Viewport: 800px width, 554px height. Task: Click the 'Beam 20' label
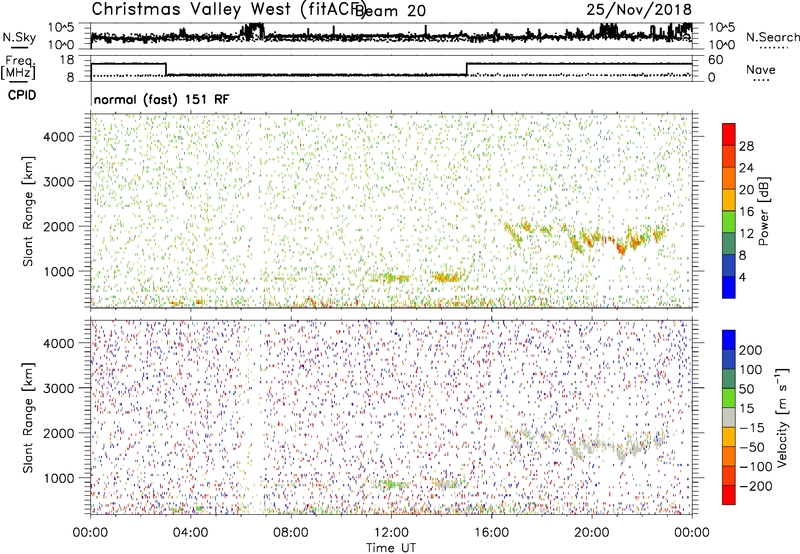(390, 11)
